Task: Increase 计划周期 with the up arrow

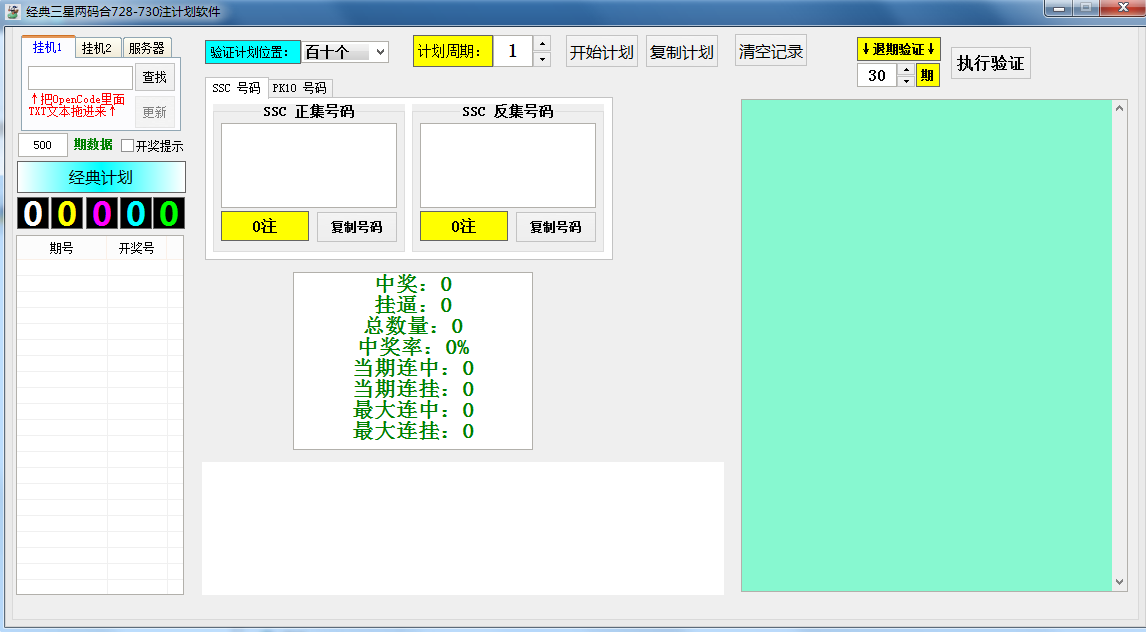Action: pos(542,43)
